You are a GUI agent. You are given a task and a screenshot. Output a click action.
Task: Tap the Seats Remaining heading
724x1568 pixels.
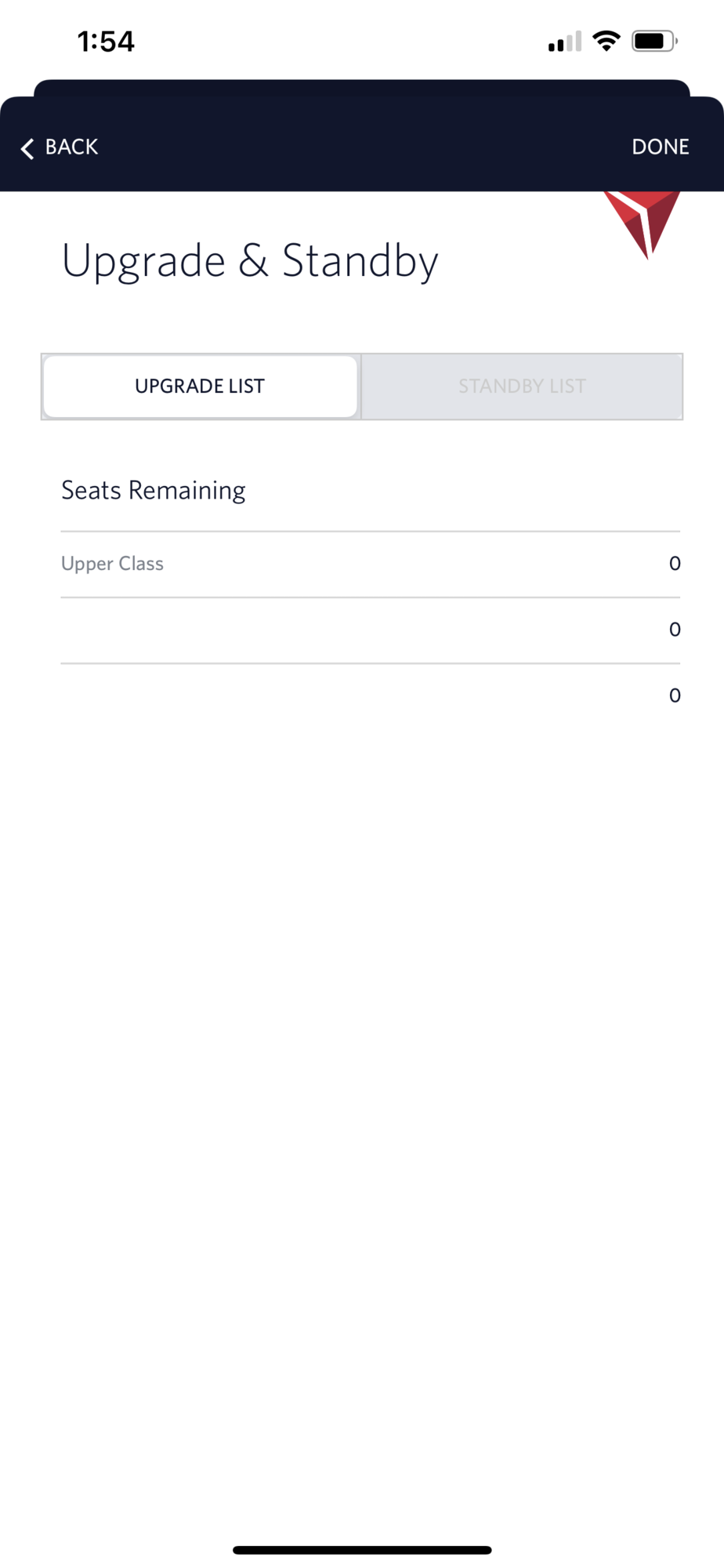154,491
